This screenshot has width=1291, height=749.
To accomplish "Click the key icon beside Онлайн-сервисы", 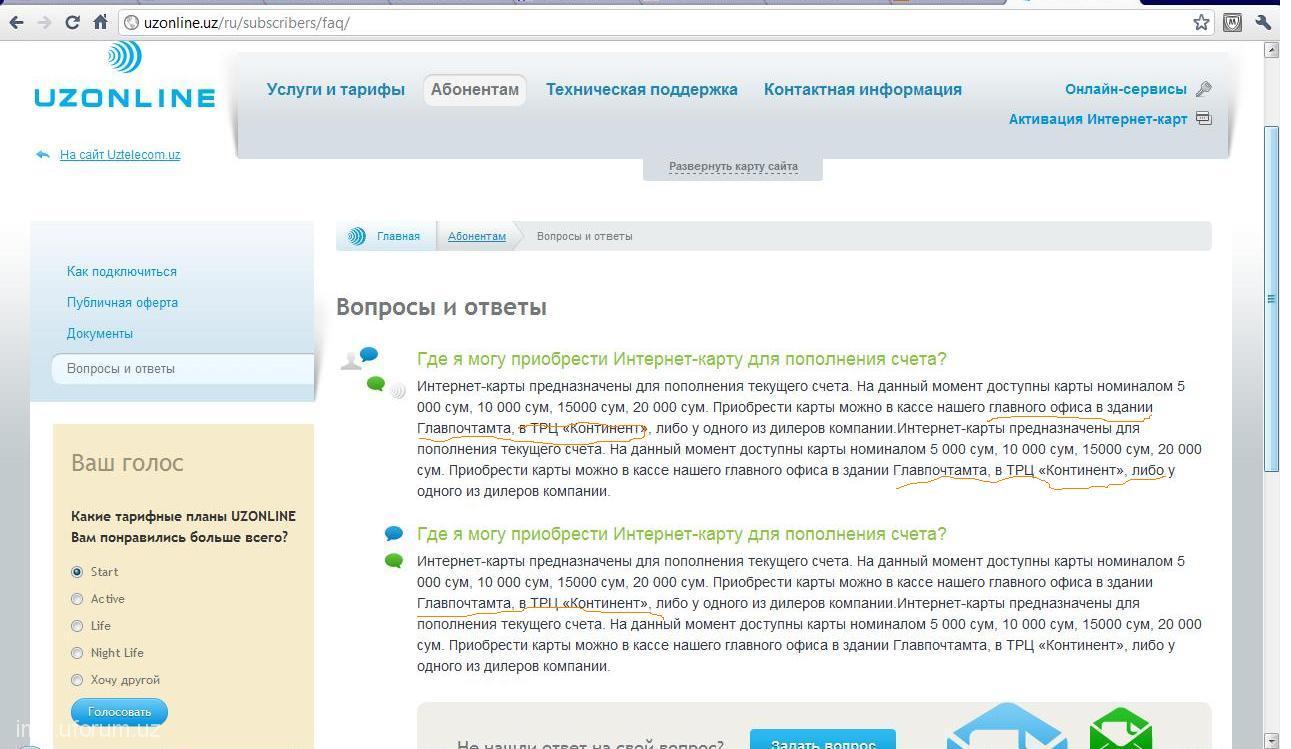I will point(1204,89).
